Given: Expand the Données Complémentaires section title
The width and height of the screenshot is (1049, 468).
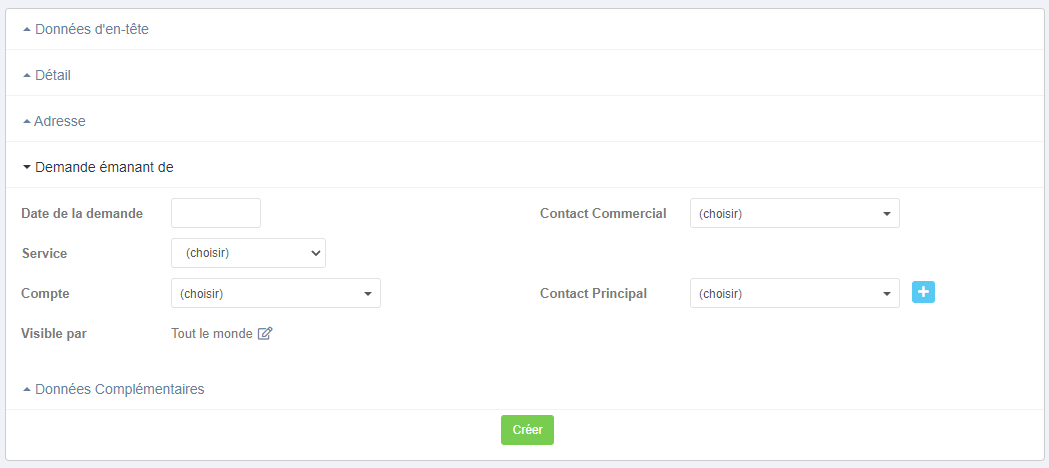Looking at the screenshot, I should click(x=120, y=389).
